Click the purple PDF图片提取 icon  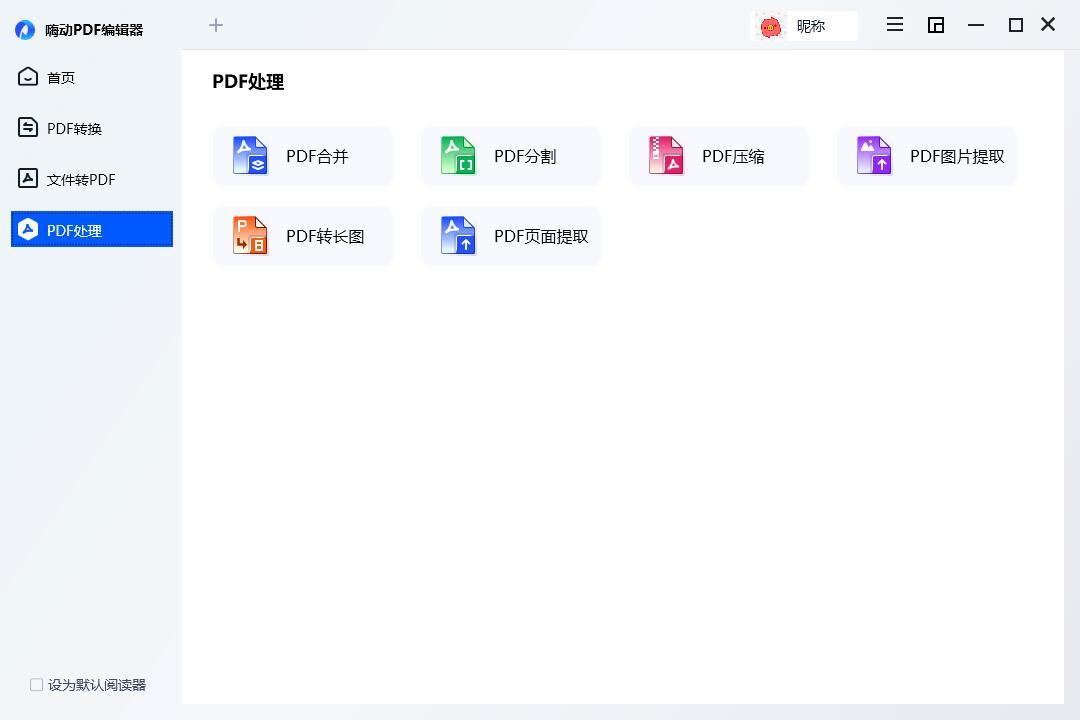(874, 156)
